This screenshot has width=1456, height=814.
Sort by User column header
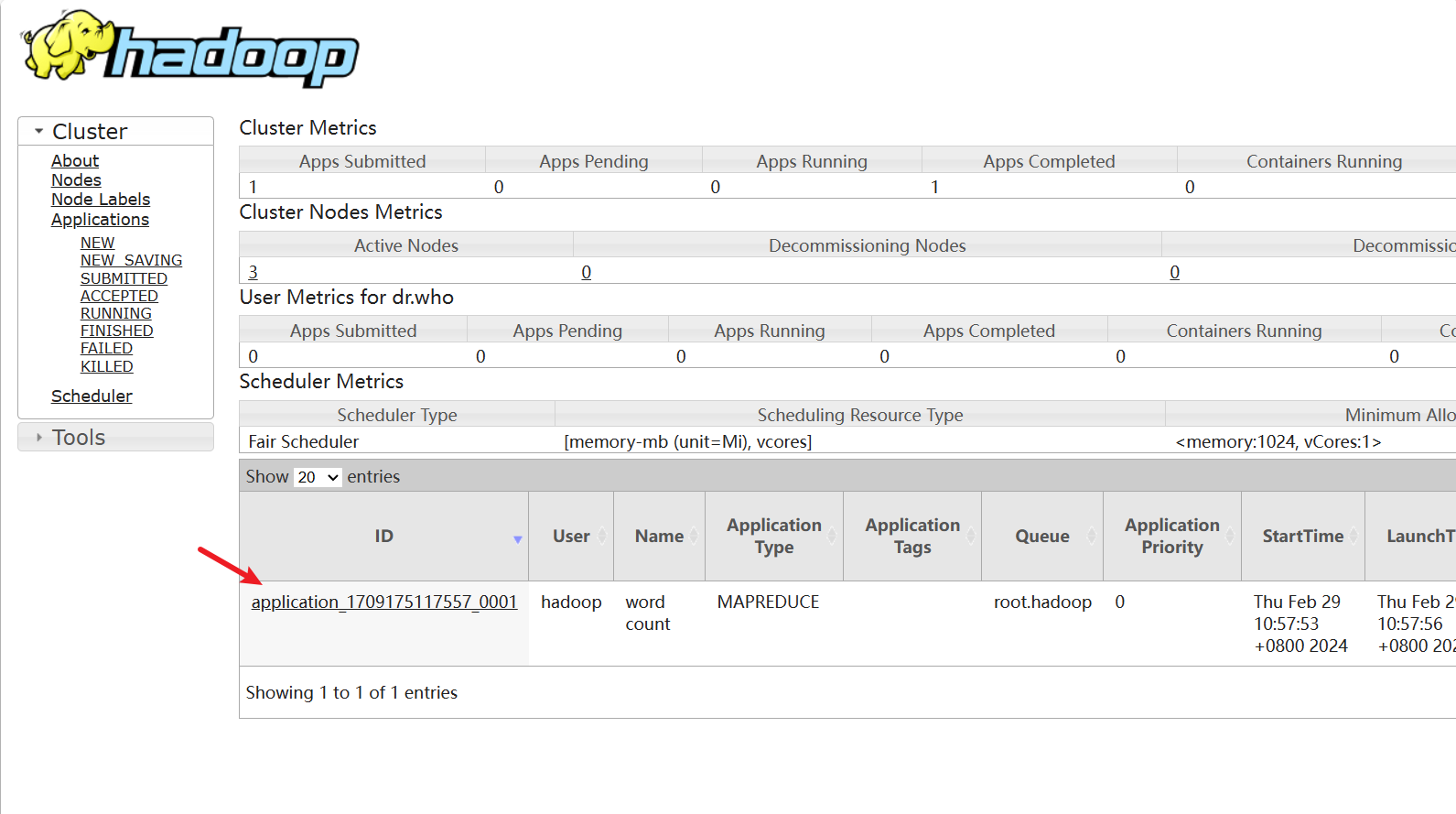(571, 537)
